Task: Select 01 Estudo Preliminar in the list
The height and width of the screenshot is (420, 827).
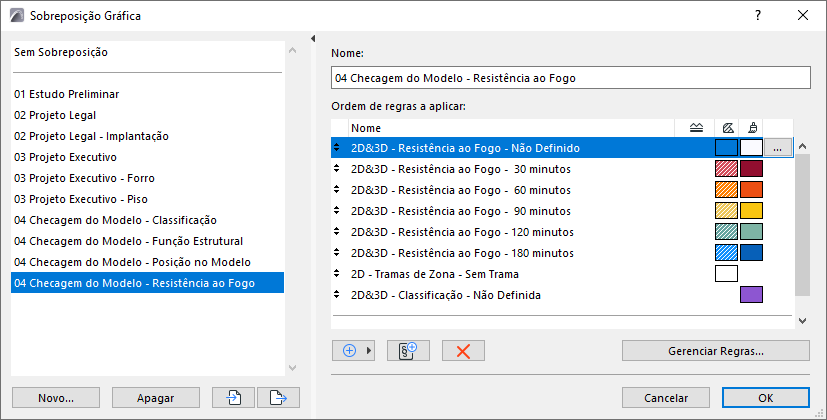Action: [x=67, y=94]
